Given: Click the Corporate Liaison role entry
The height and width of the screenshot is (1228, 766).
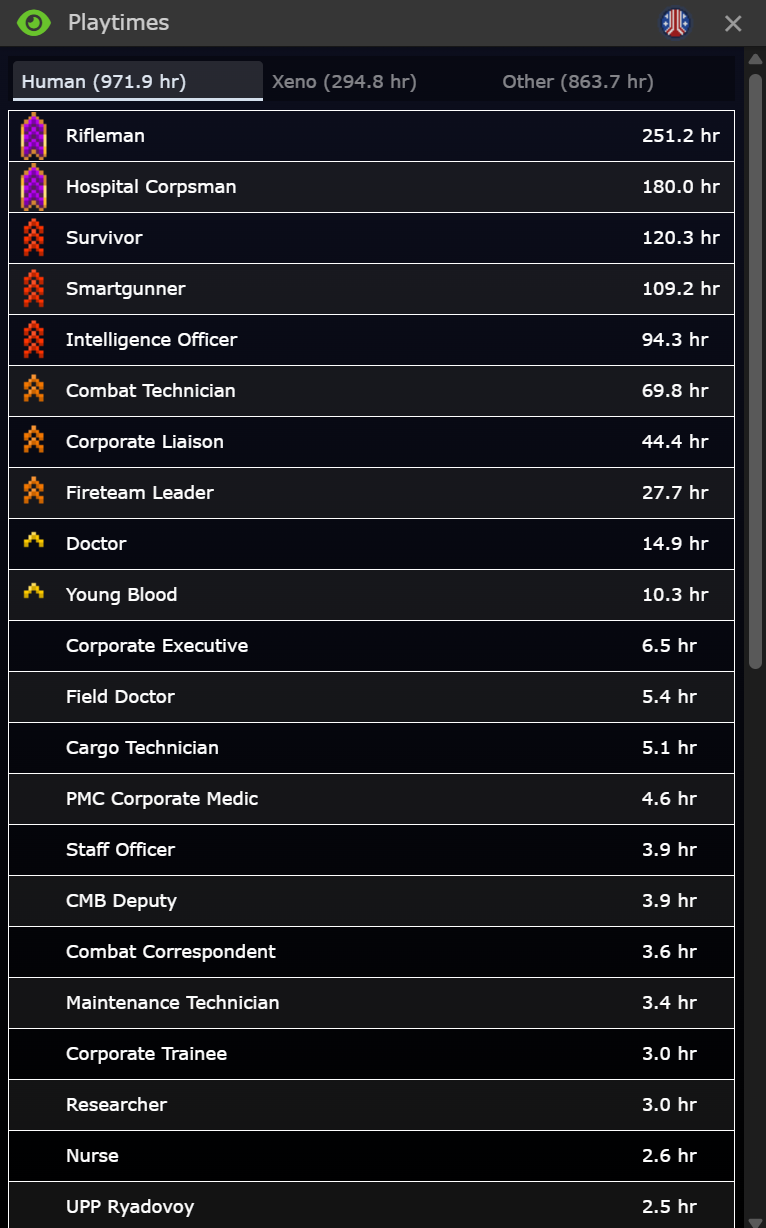Looking at the screenshot, I should 145,442.
